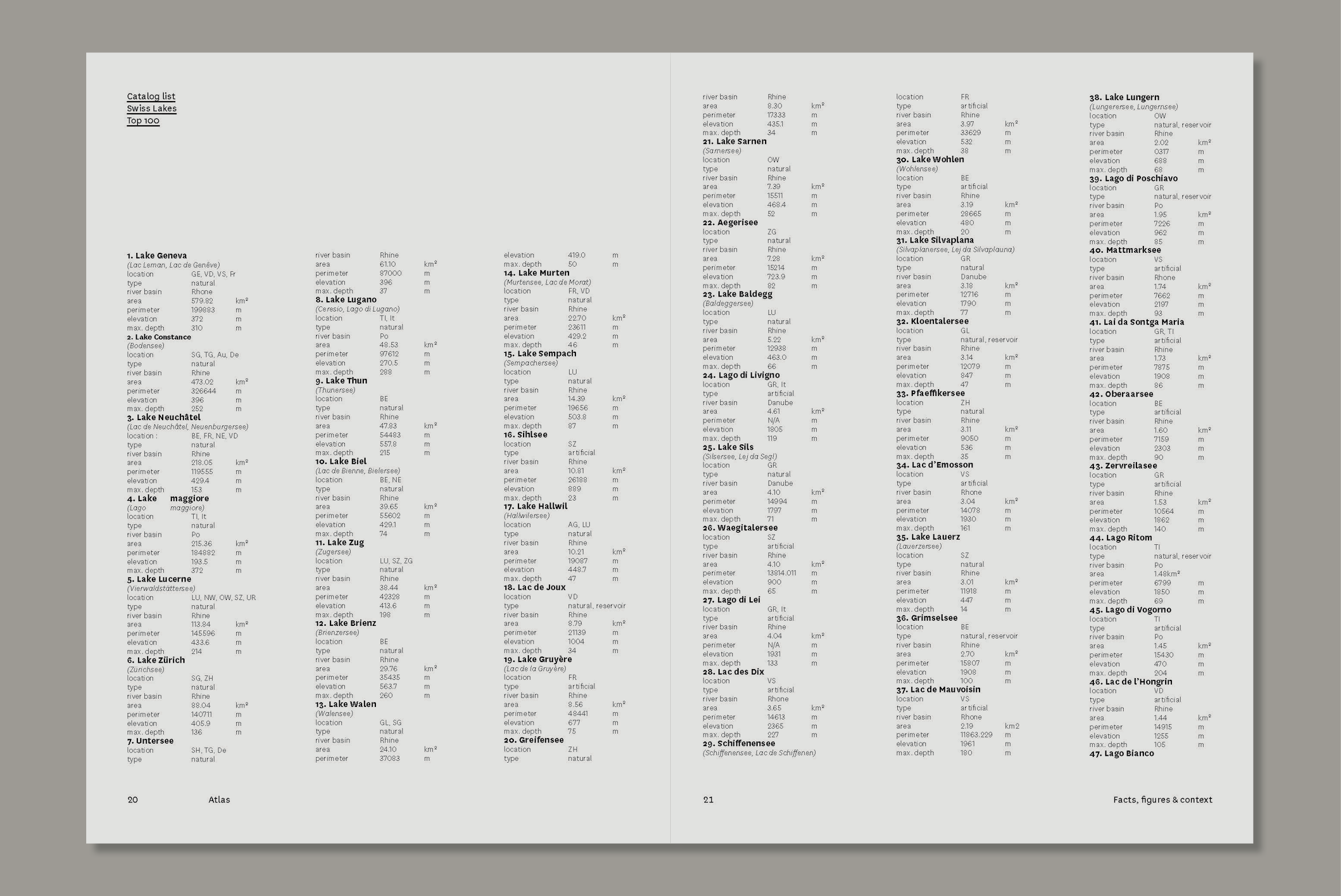Click page number 20 in the footer
This screenshot has width=1341, height=896.
pos(133,800)
